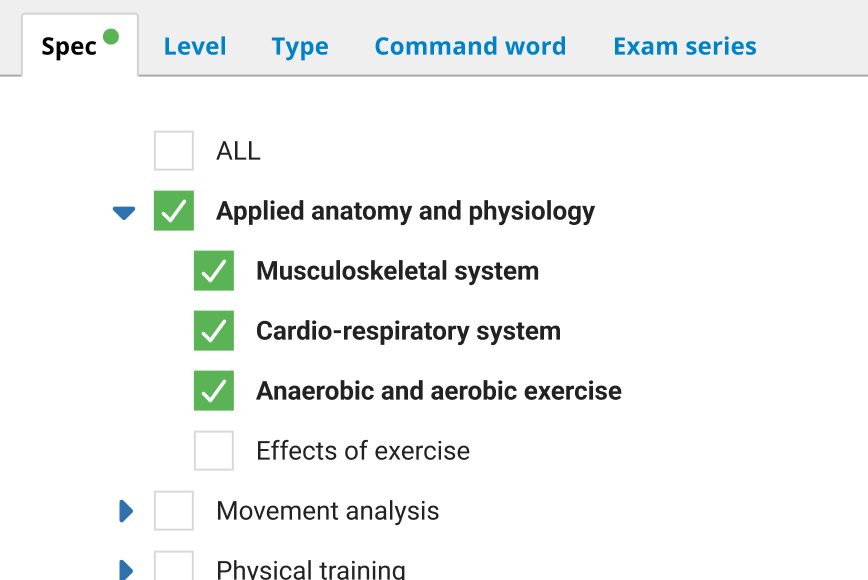Image resolution: width=868 pixels, height=580 pixels.
Task: Expand the Movement analysis section arrow
Action: pyautogui.click(x=126, y=511)
